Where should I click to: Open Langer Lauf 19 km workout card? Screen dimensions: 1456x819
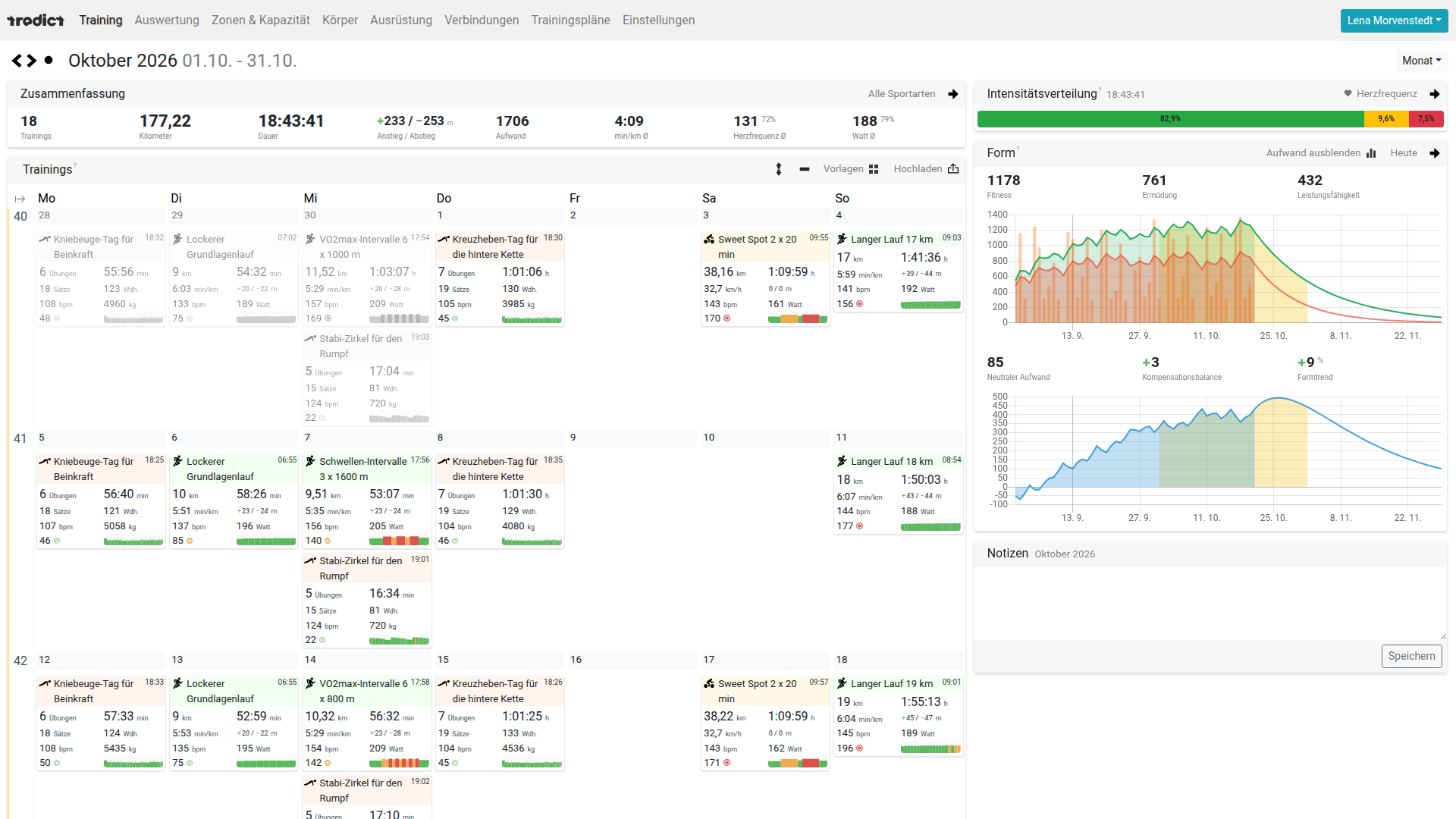pos(899,715)
